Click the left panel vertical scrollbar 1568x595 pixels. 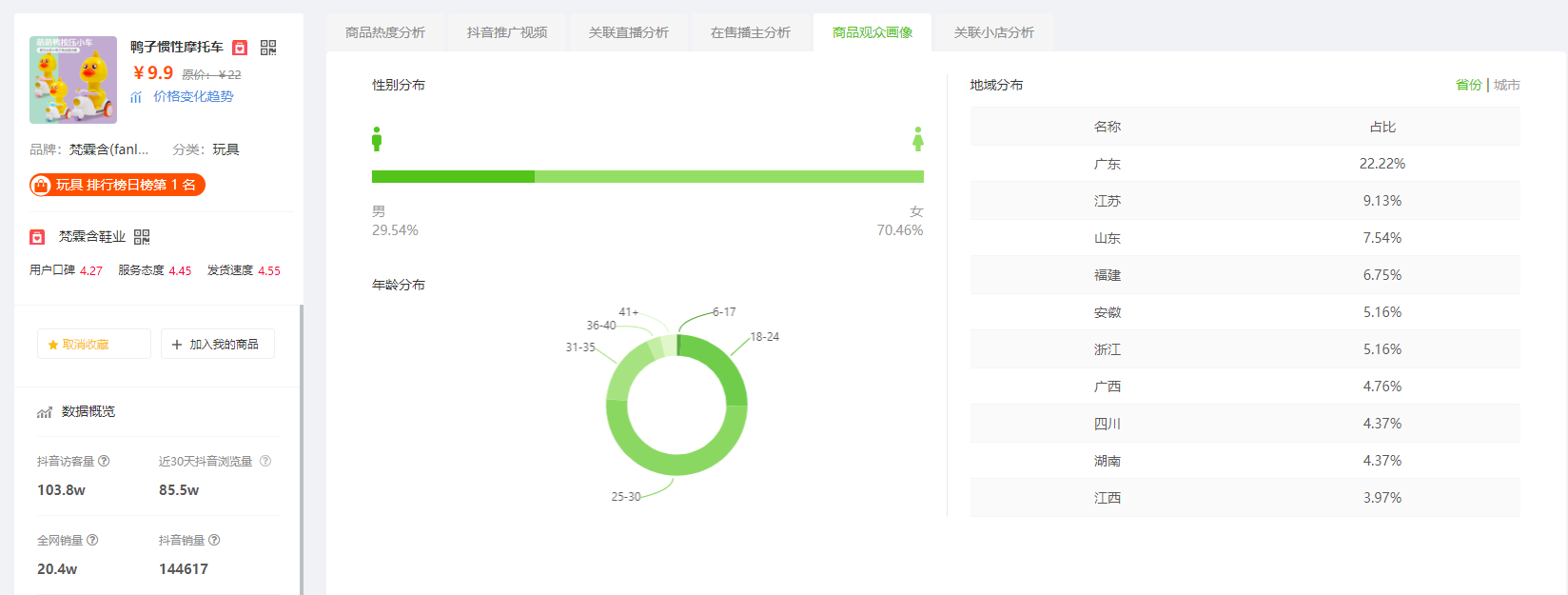point(302,449)
